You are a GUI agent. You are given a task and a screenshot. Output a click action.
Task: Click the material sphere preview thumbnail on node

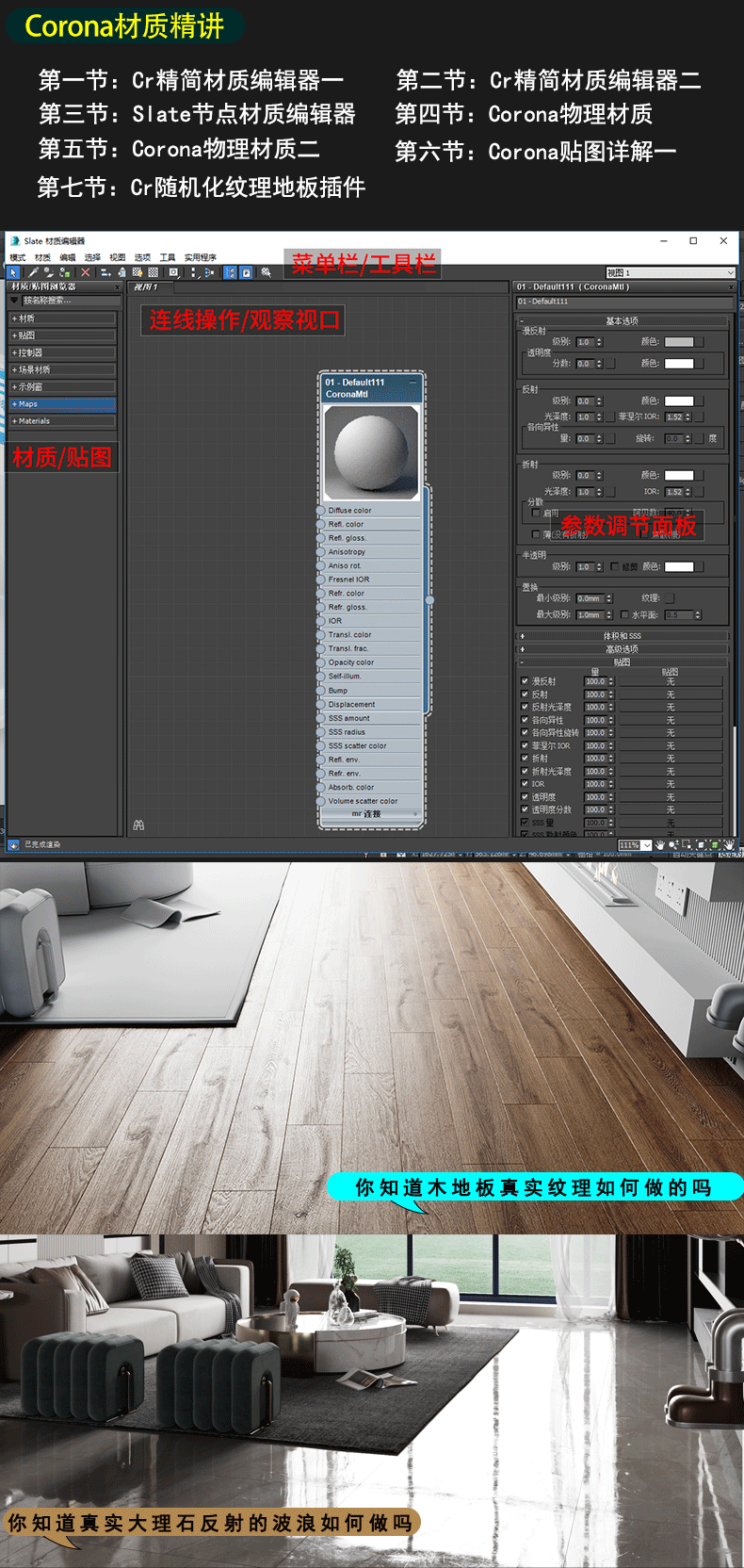click(372, 453)
